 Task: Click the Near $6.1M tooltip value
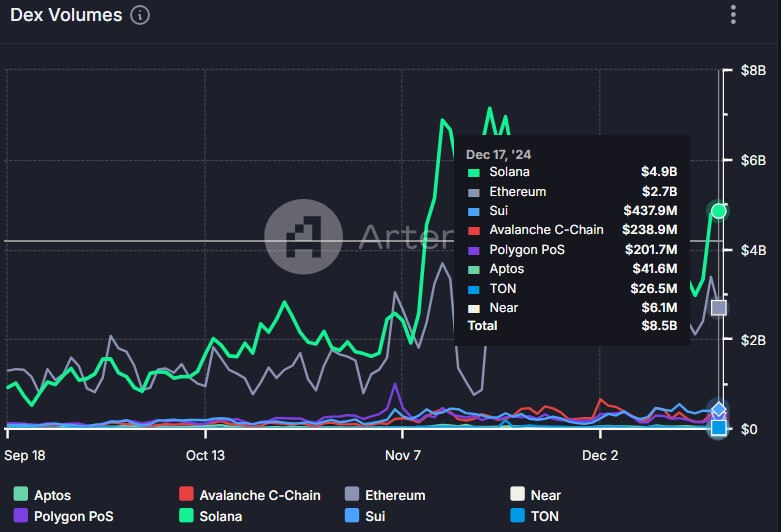click(x=659, y=307)
